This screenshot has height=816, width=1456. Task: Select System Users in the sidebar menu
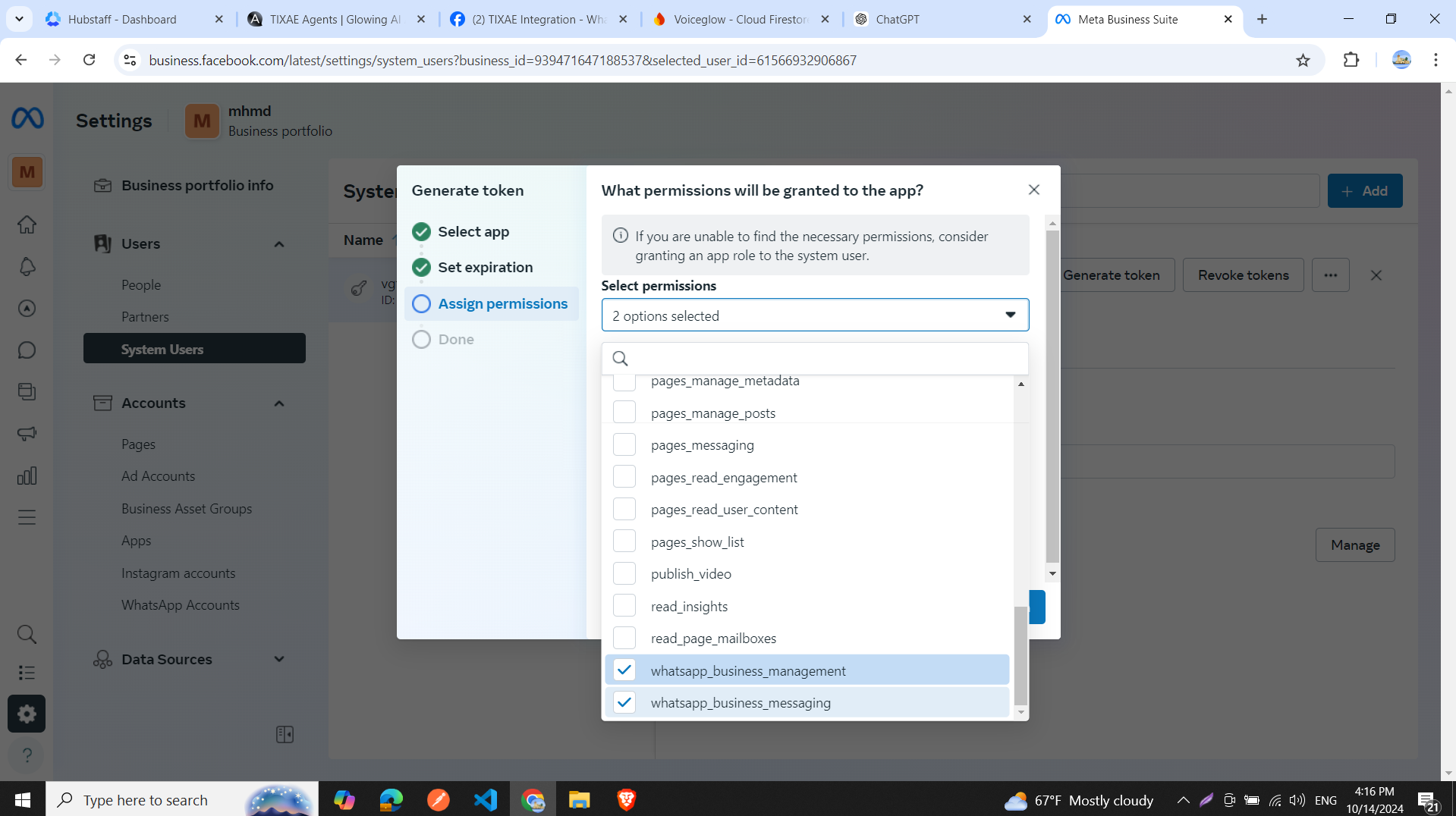coord(162,349)
